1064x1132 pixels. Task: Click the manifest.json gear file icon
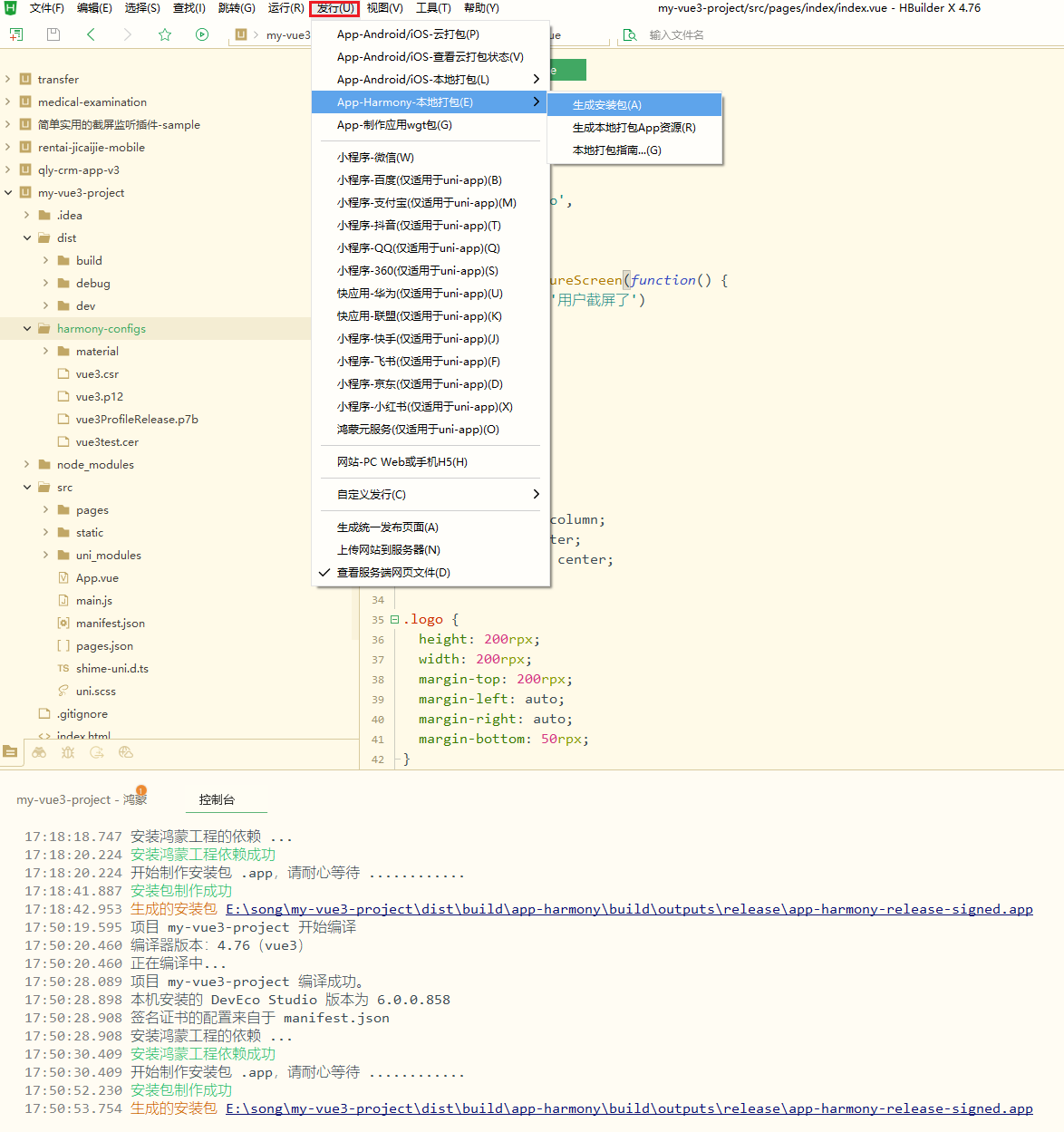(63, 623)
